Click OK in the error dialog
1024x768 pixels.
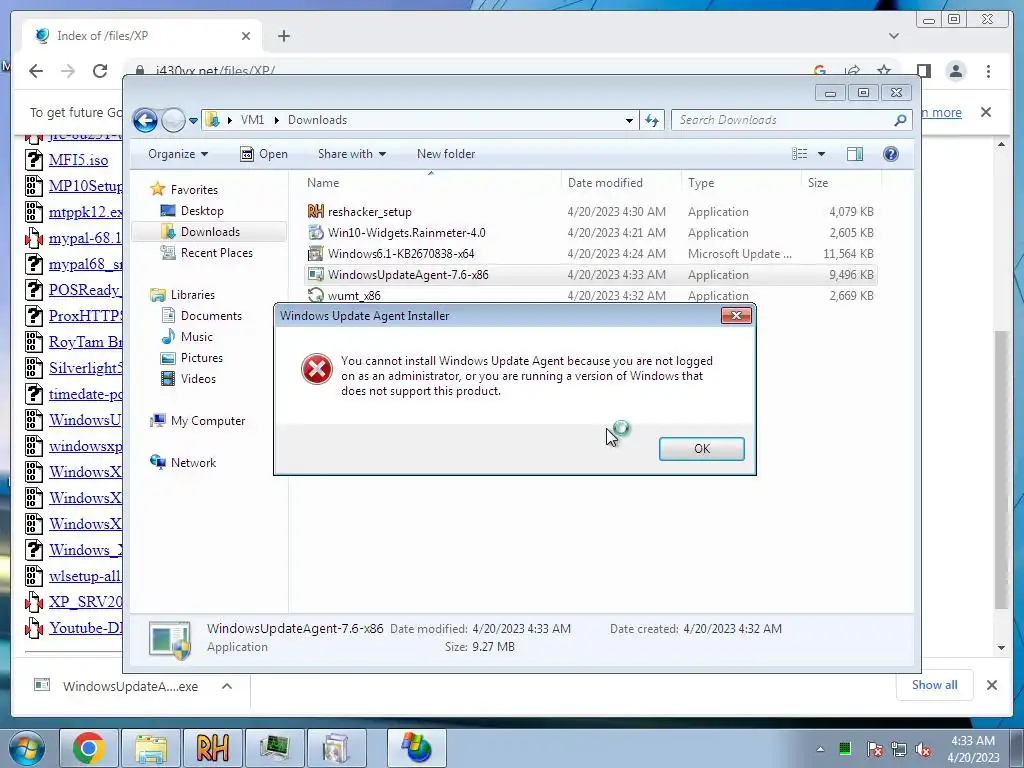coord(701,449)
